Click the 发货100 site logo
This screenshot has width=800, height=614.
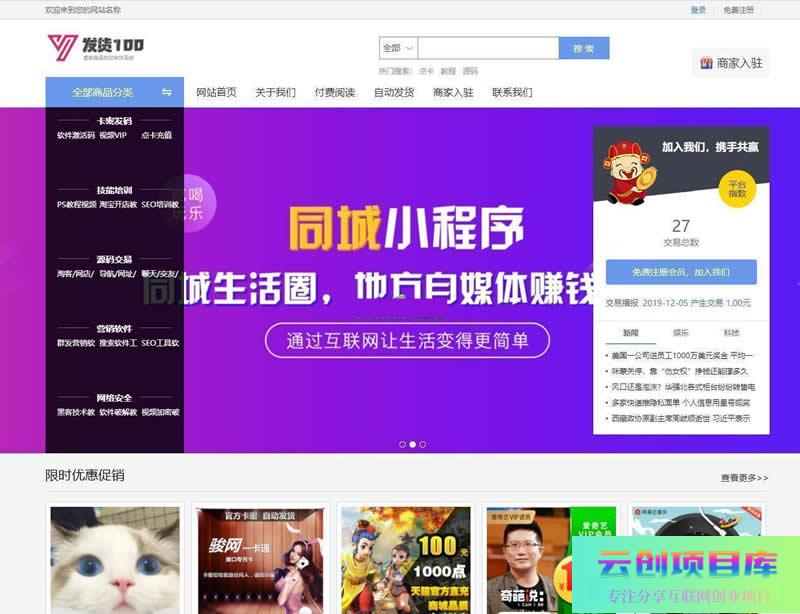pos(95,47)
